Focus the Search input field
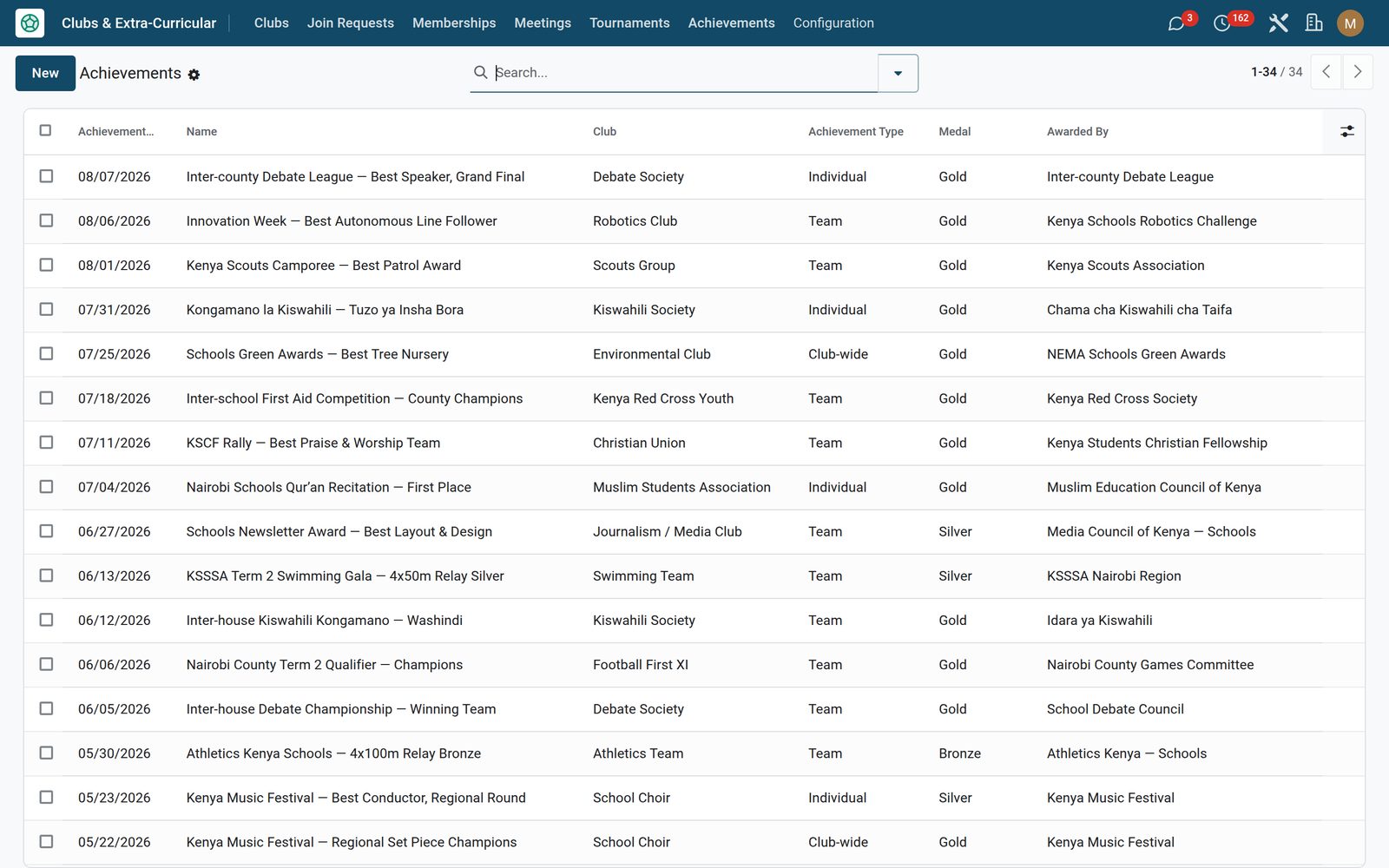Image resolution: width=1389 pixels, height=868 pixels. pos(684,73)
